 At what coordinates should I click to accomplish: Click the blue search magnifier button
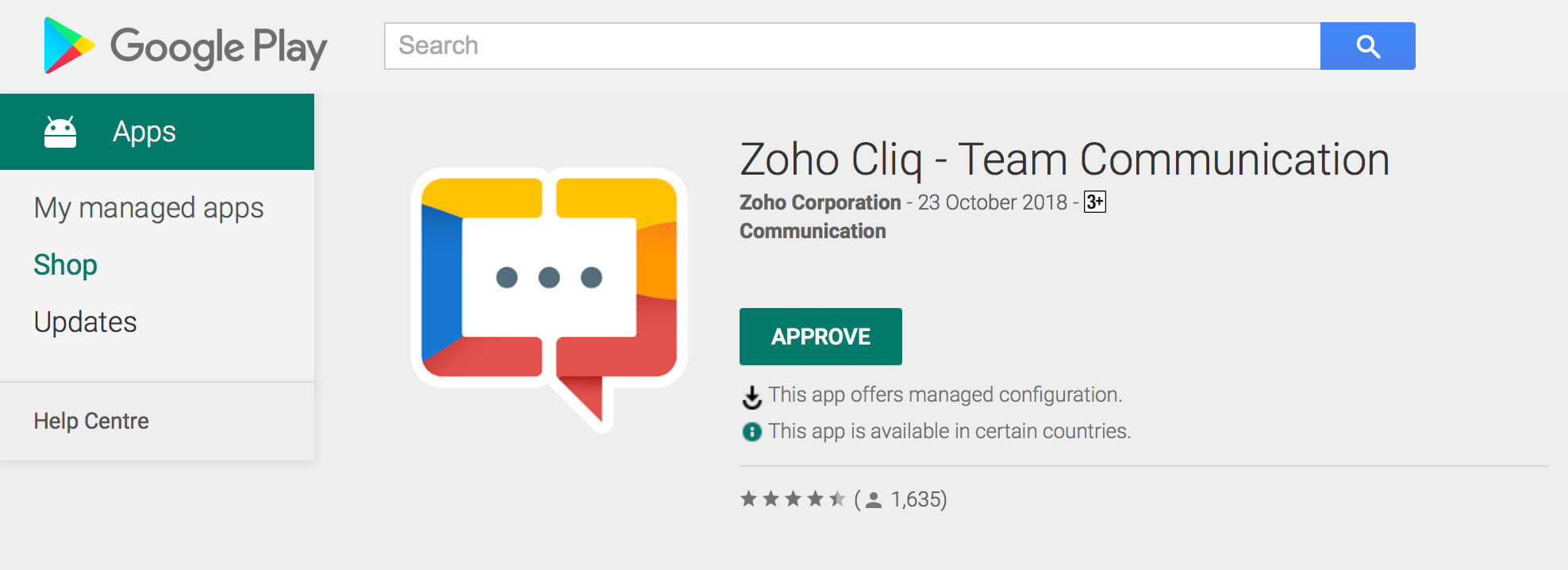coord(1367,46)
